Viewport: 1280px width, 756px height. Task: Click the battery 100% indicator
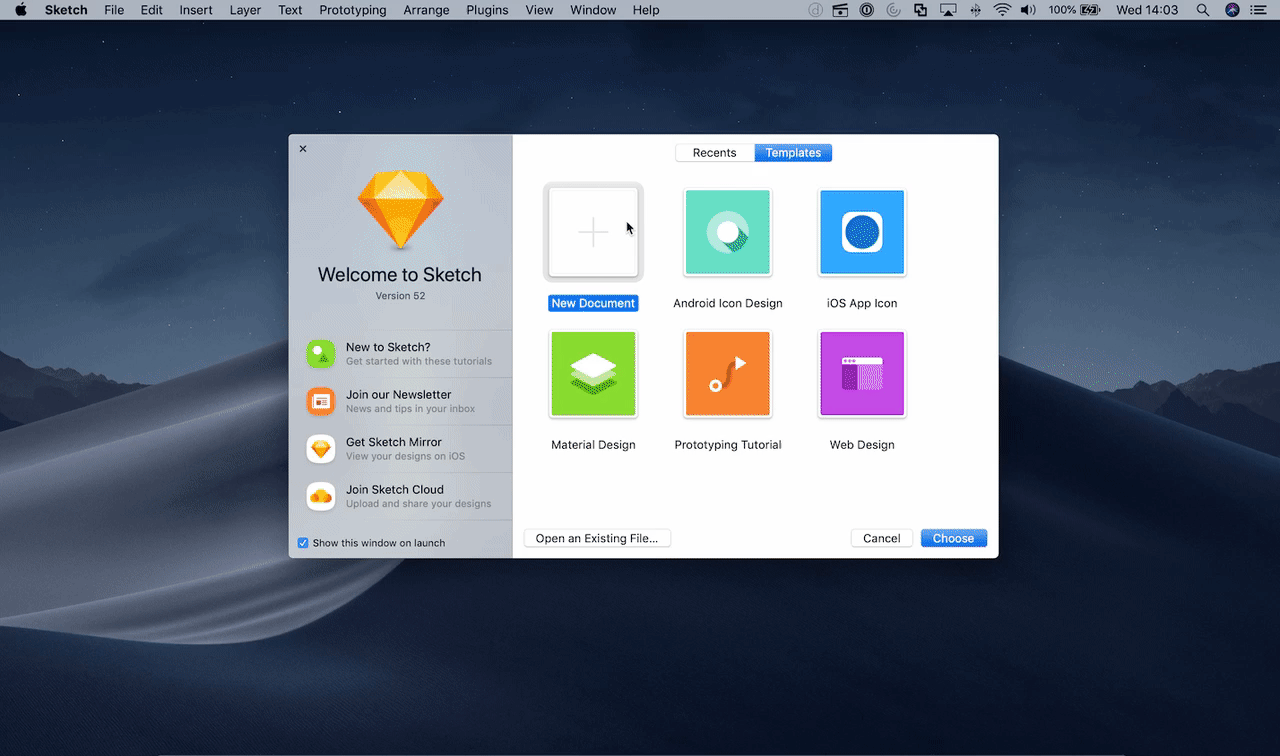(x=1074, y=10)
